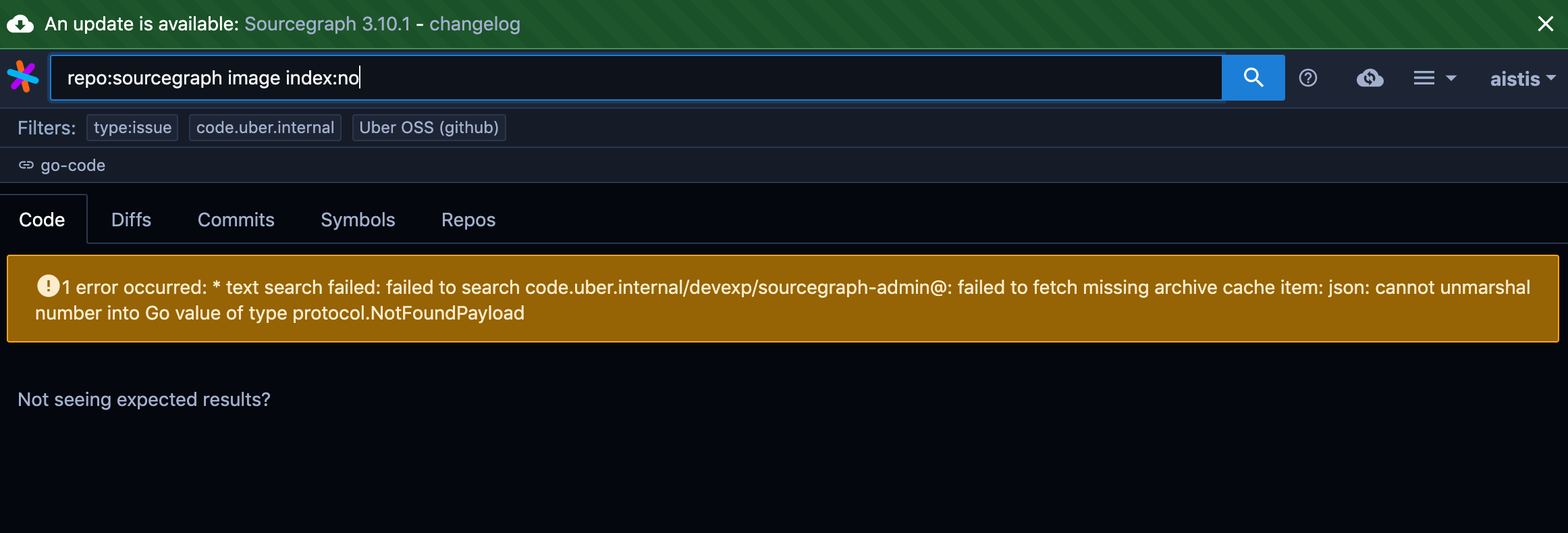Click 'Not seeing expected results?' text
Viewport: 1568px width, 533px height.
pos(144,399)
